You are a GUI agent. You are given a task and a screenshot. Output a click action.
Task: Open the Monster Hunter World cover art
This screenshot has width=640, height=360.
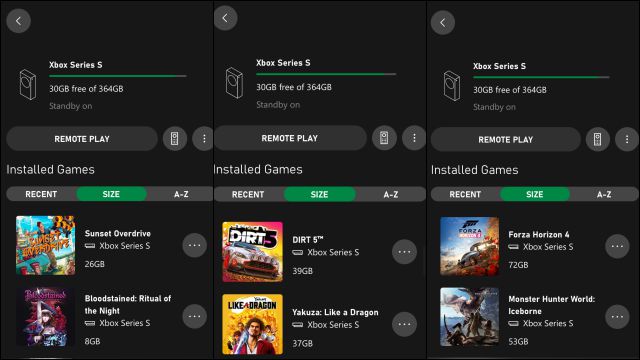coord(469,317)
